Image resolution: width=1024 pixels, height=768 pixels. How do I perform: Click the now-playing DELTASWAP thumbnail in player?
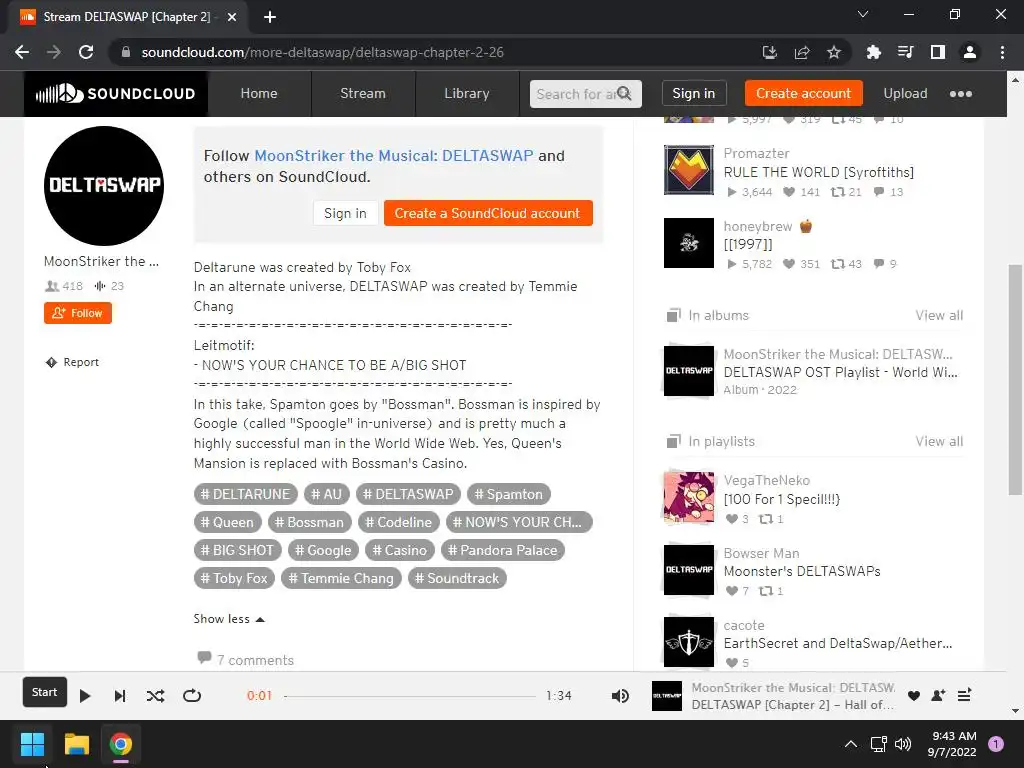pos(667,696)
